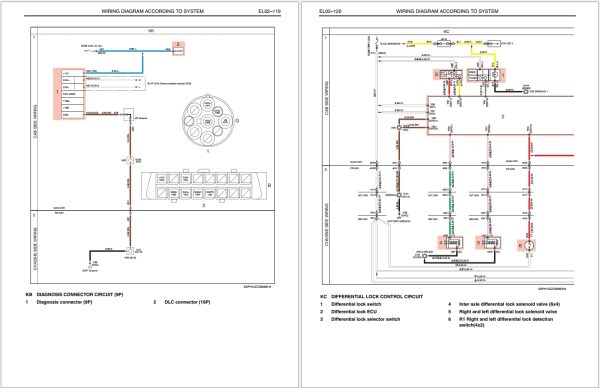Click legend entry Inter axle differential lock solenoid

509,304
